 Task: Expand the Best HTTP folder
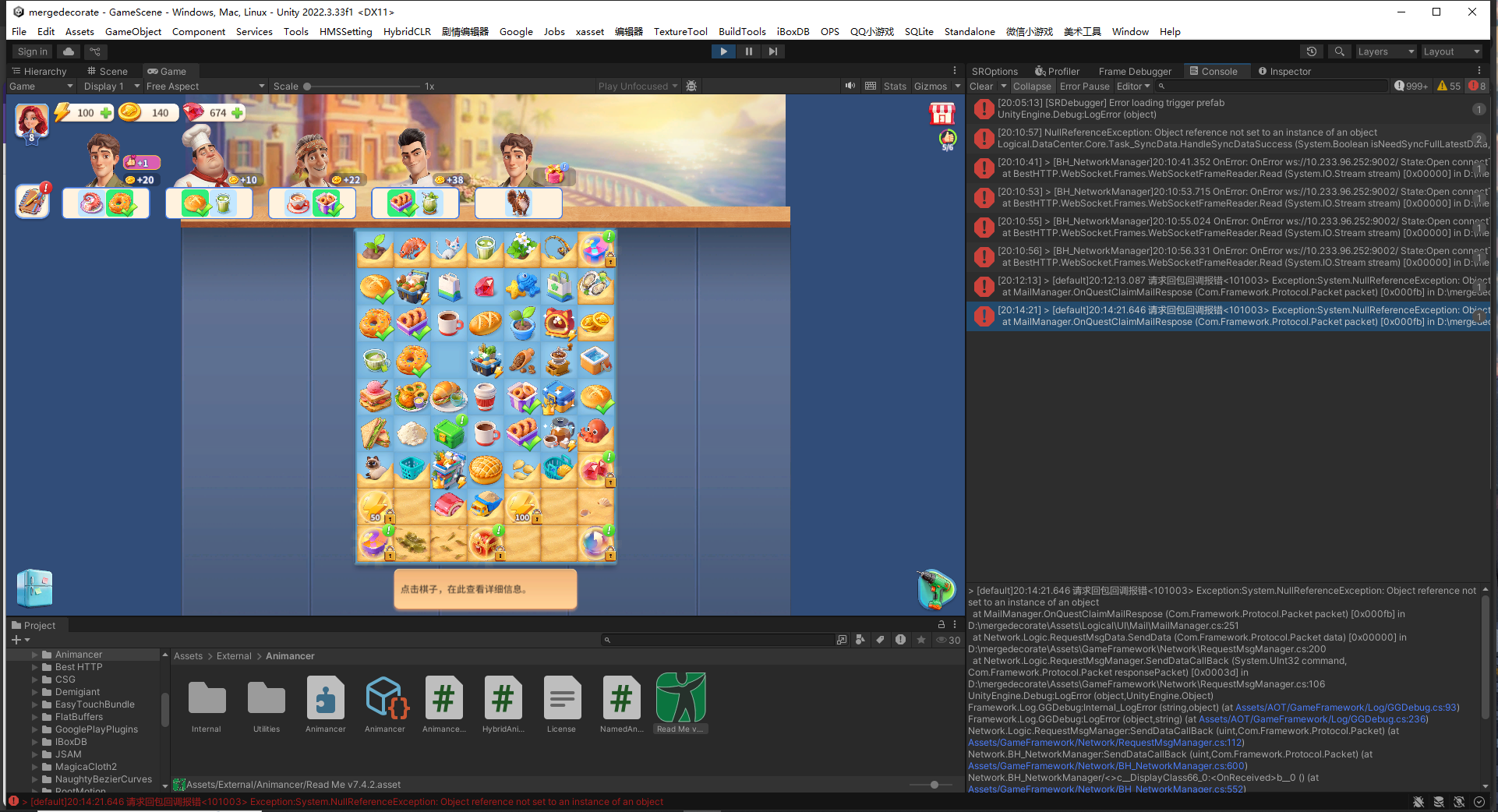[35, 667]
